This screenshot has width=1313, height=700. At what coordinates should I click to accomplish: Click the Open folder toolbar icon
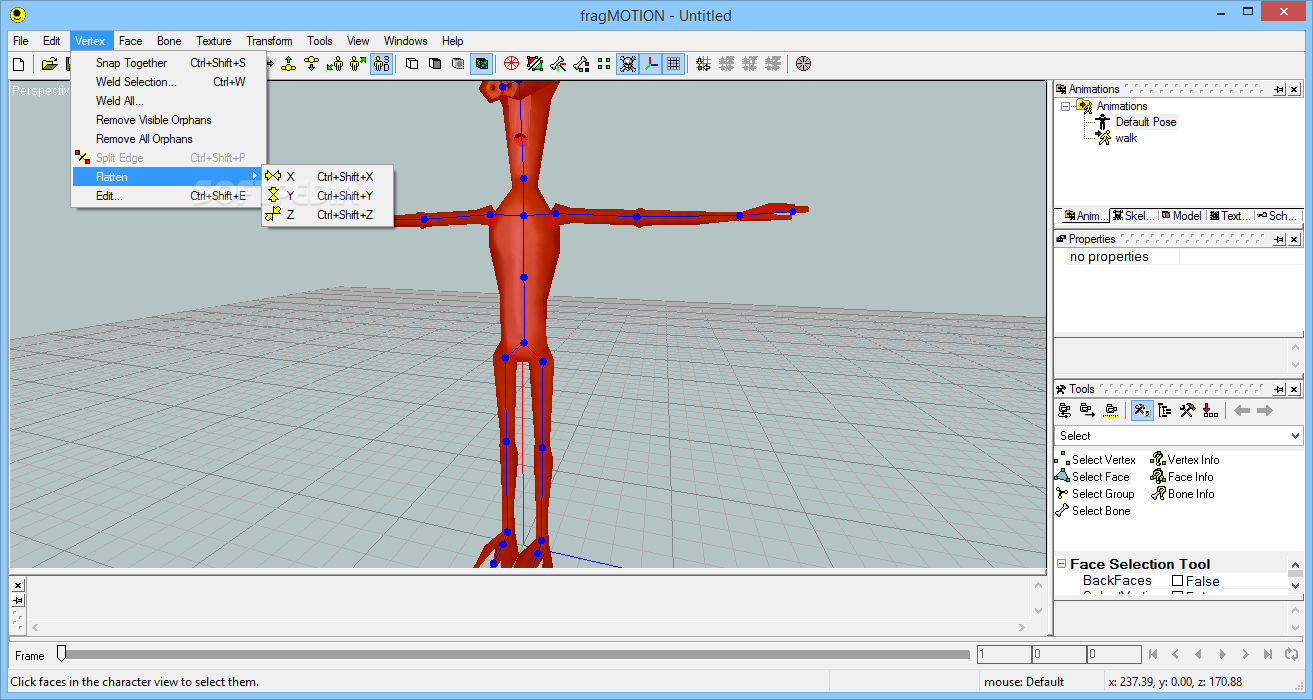pos(49,64)
